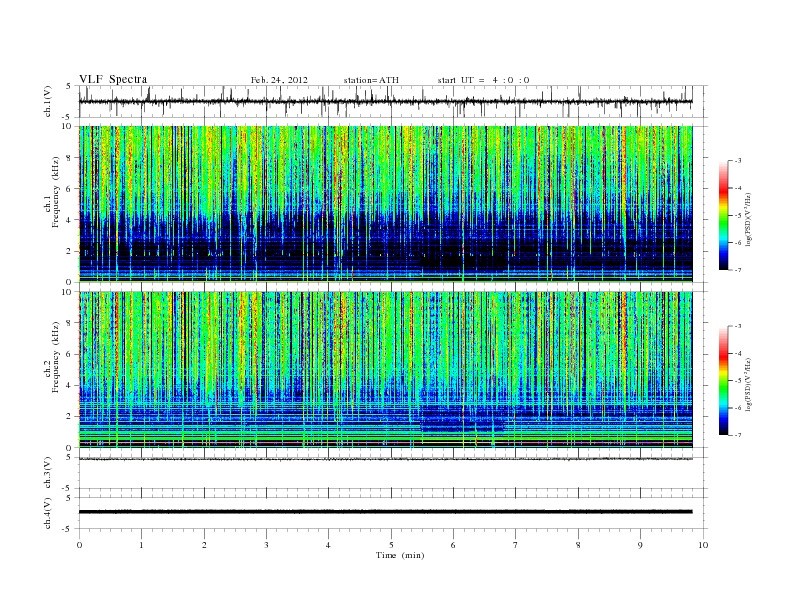Click inside the ch.1 spectrogram panel
Screen dimensions: 792x612
[x=385, y=204]
